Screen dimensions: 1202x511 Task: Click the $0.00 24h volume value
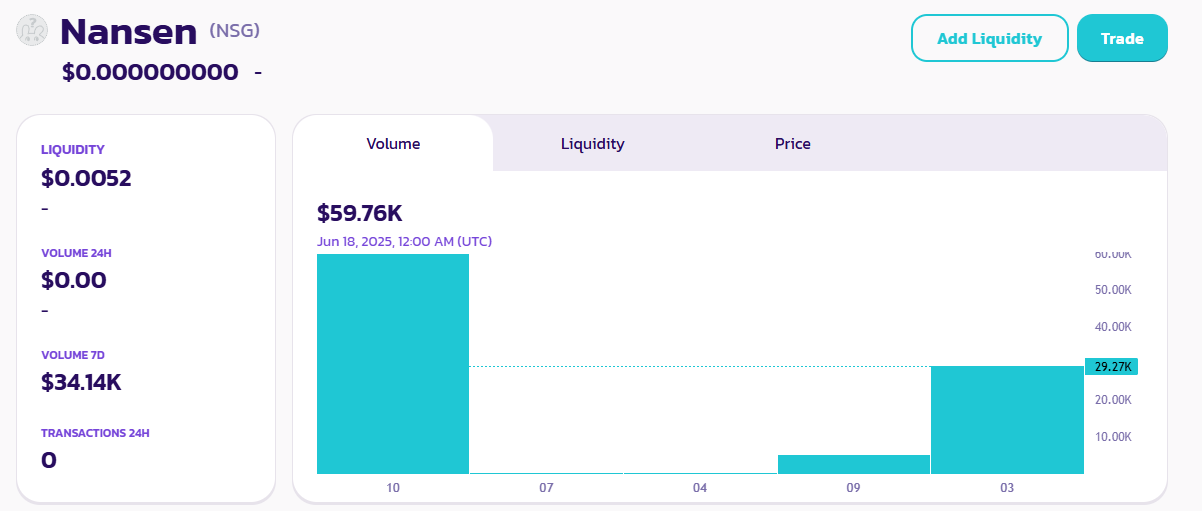point(73,280)
